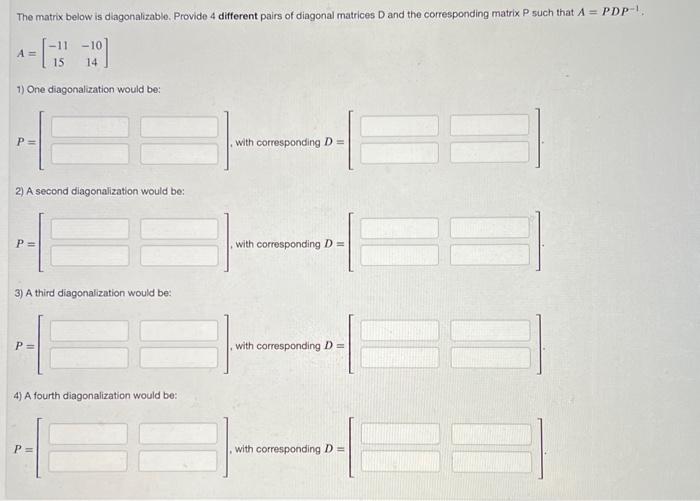
Task: Click top-left D entry of fourth diagonalization
Action: pos(400,434)
